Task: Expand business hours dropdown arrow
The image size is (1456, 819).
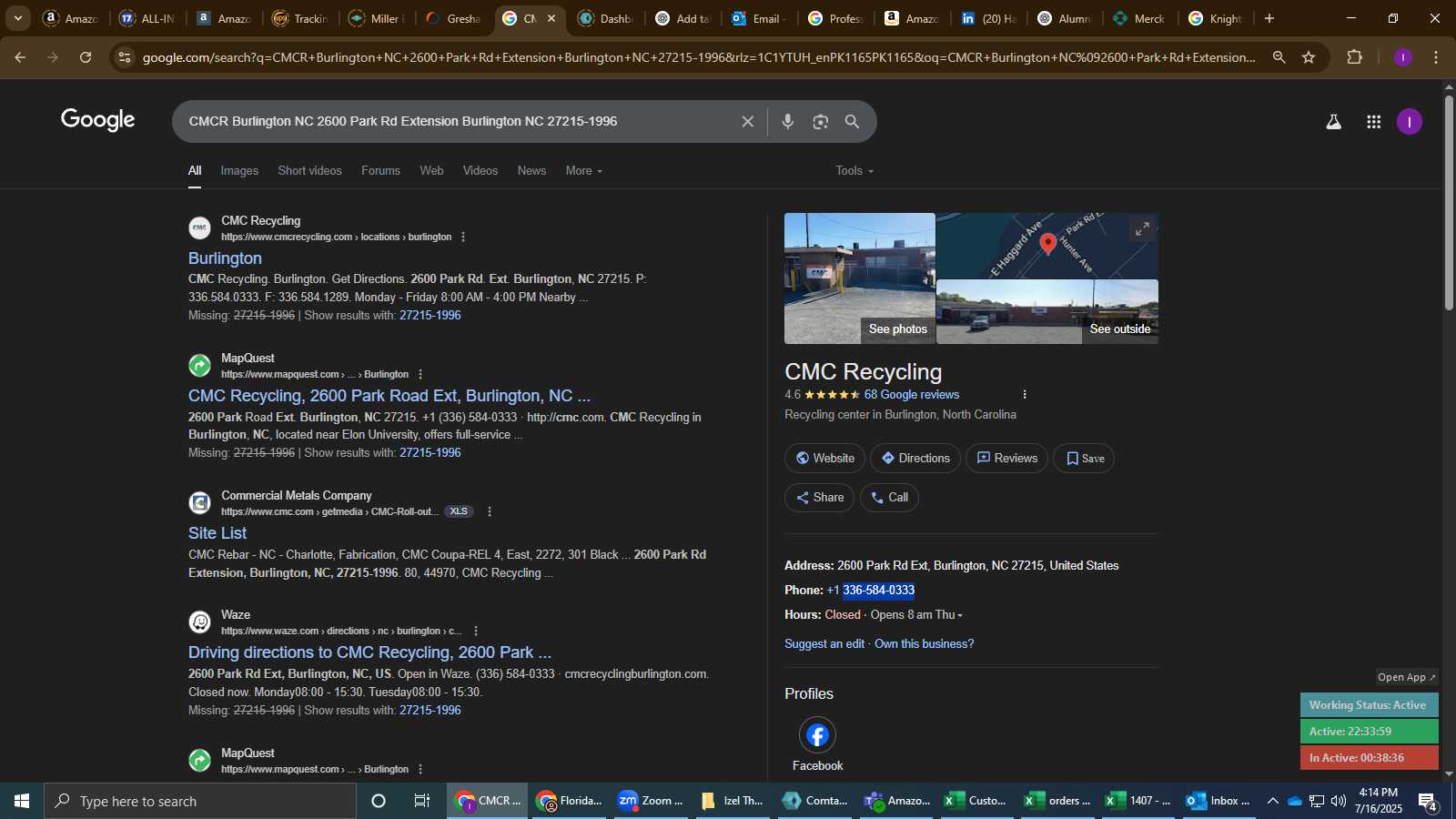Action: (x=960, y=616)
